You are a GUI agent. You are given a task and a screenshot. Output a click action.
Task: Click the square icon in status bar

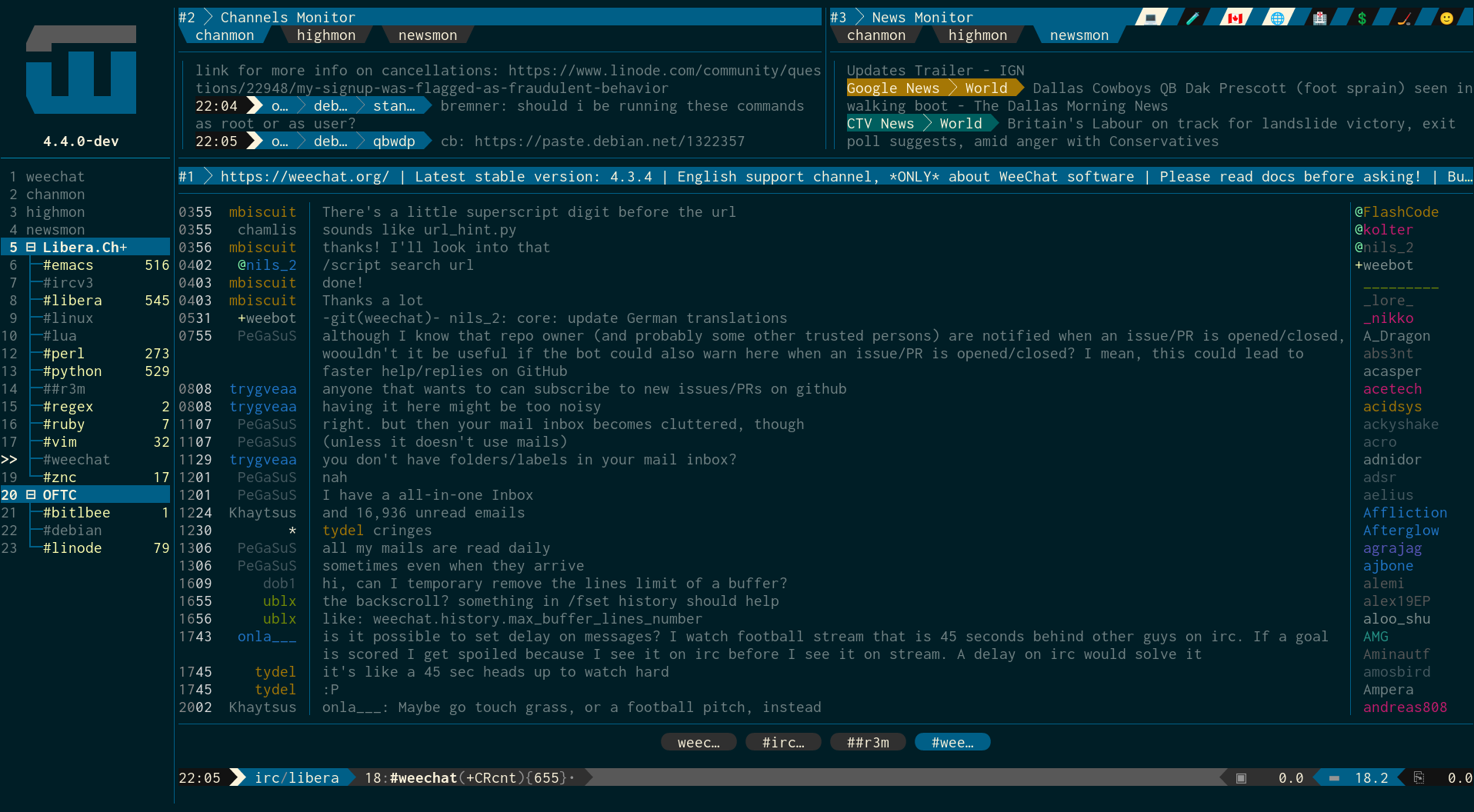[x=1241, y=778]
